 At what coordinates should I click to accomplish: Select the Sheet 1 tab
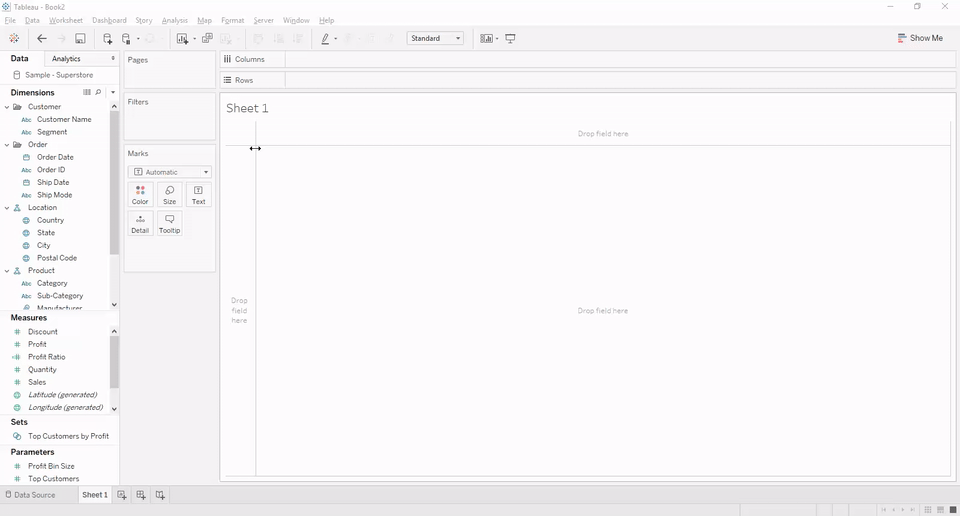pos(95,495)
